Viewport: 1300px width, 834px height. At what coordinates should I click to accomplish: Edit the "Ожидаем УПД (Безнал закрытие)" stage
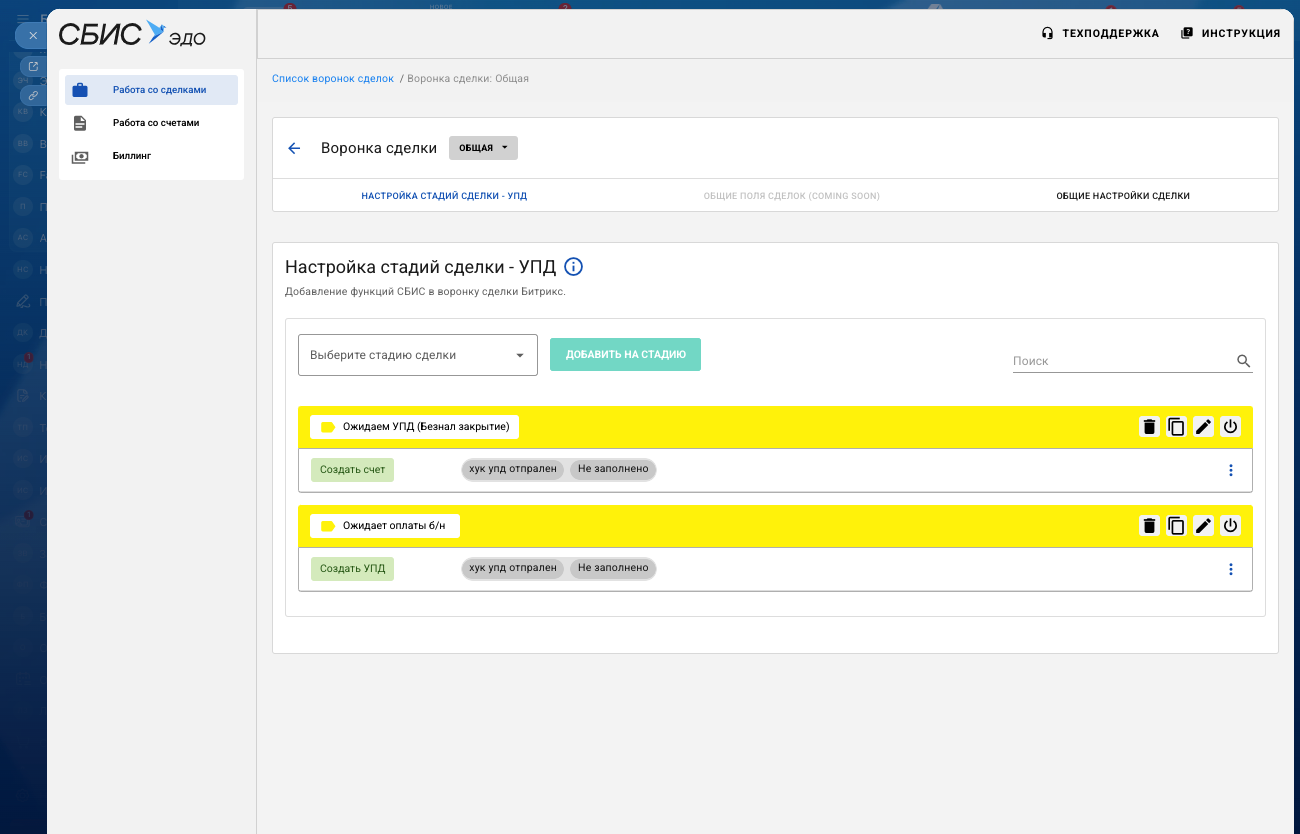click(x=1203, y=427)
